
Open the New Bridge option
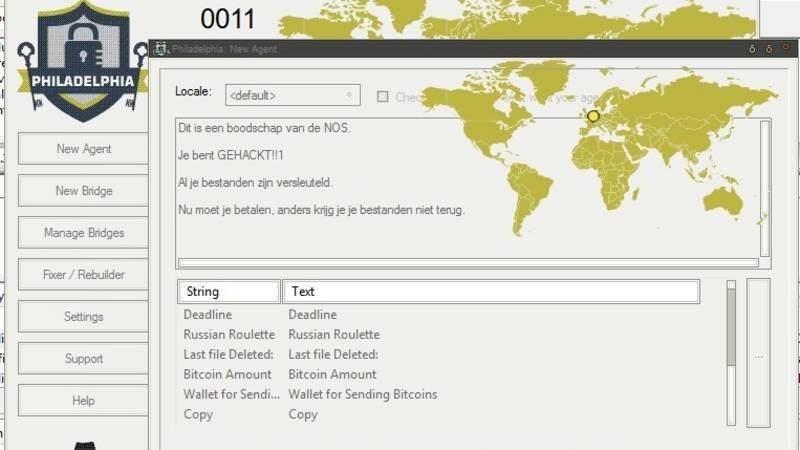[x=83, y=190]
